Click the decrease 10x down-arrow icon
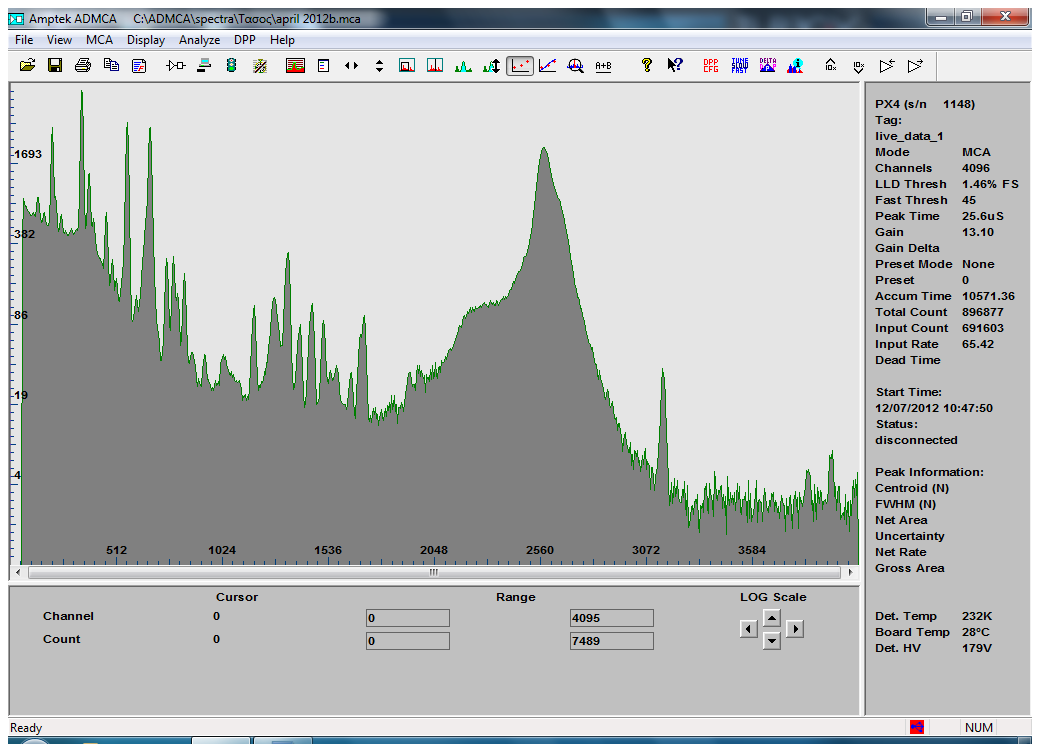The width and height of the screenshot is (1040, 744). 859,65
